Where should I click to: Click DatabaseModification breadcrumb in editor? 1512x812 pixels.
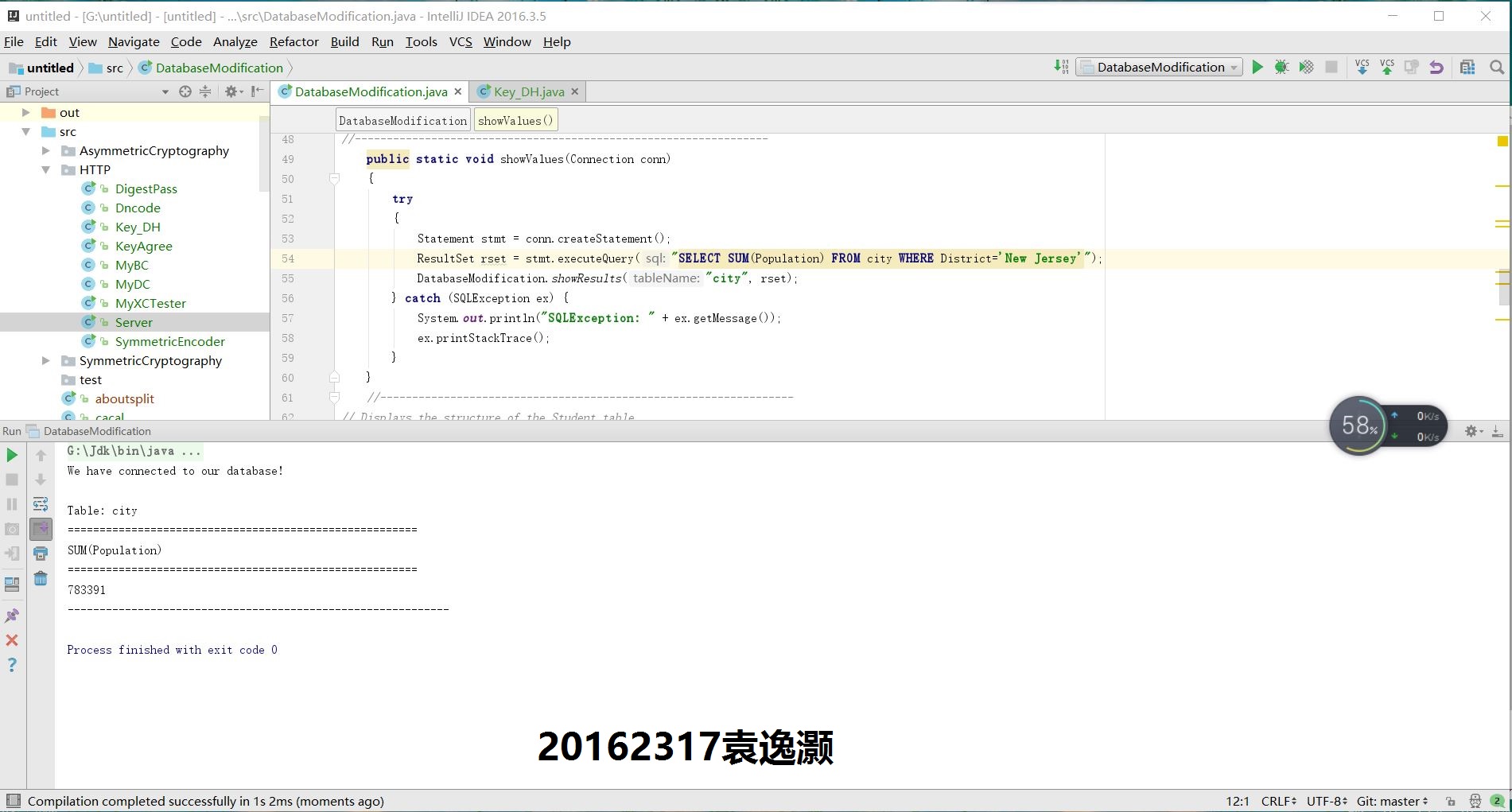[x=402, y=121]
